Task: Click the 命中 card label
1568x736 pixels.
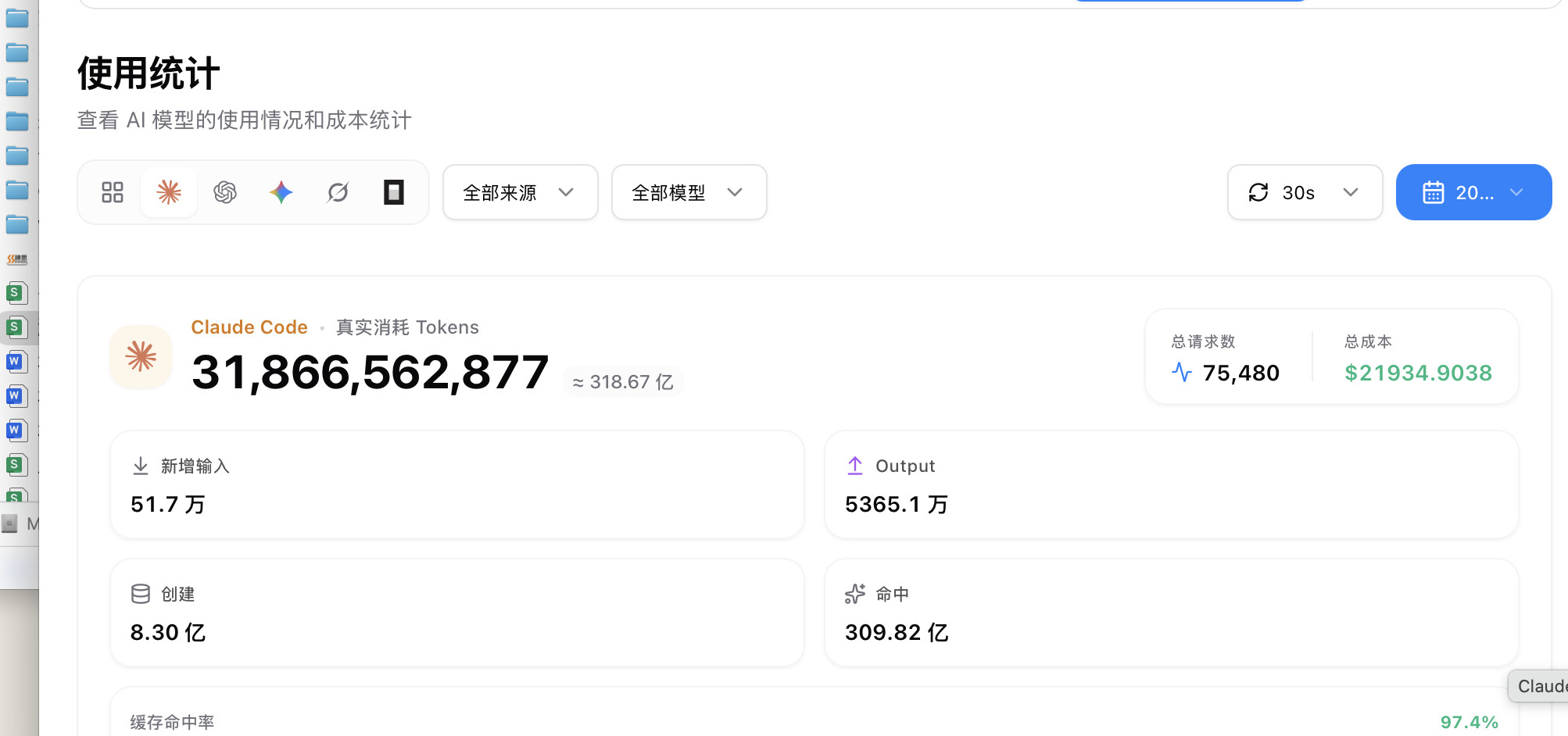Action: tap(893, 595)
